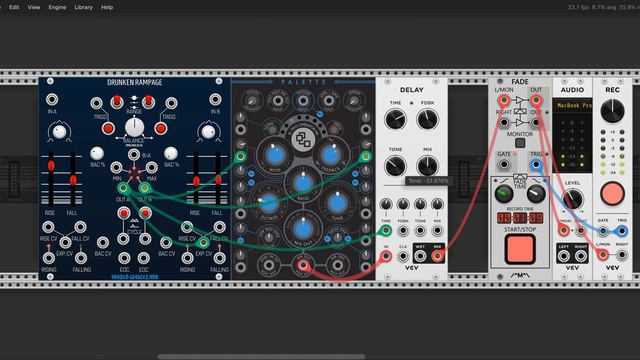The width and height of the screenshot is (640, 360).
Task: Click the BALANCE knob
Action: [134, 127]
